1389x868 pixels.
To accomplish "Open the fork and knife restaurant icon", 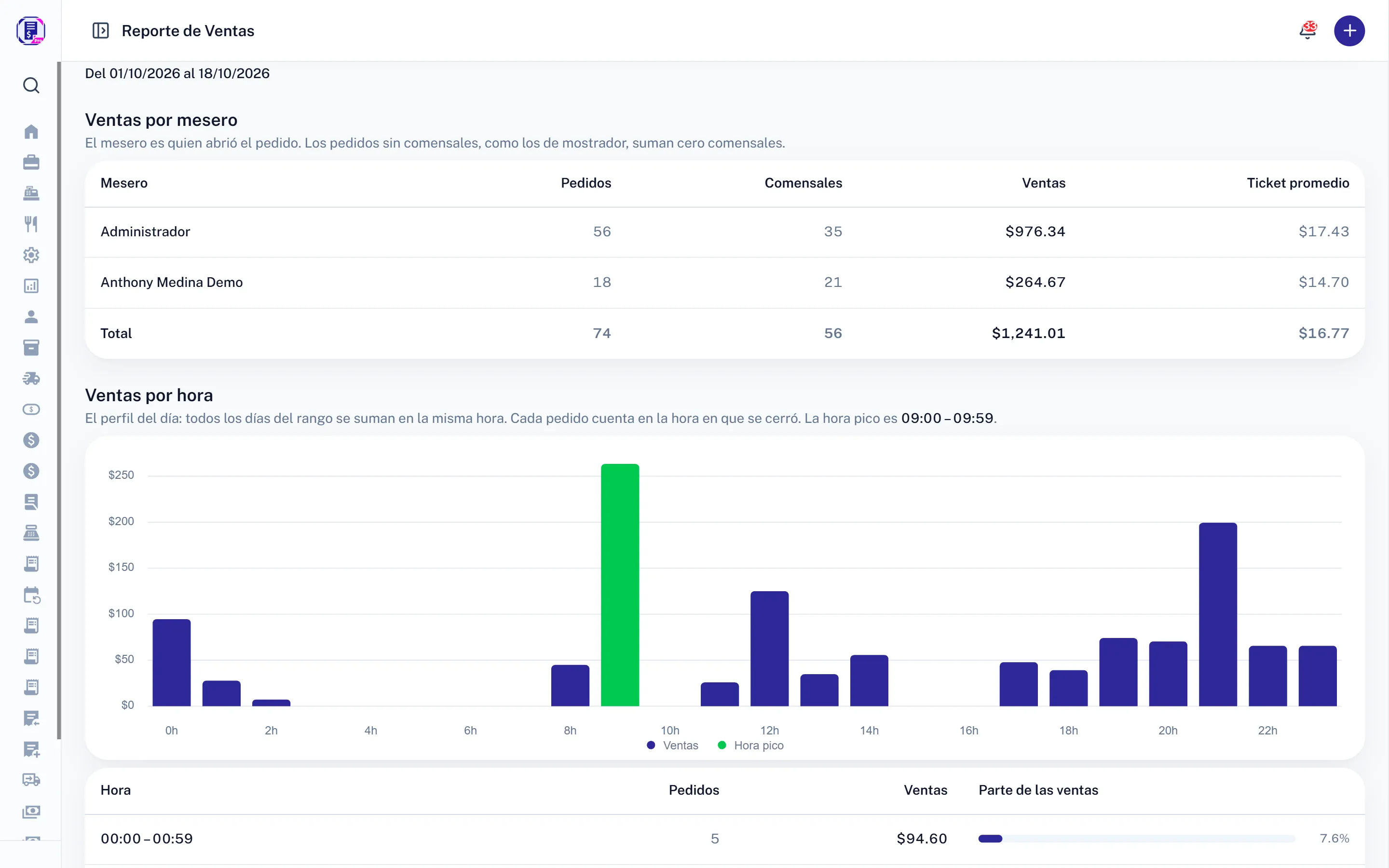I will (x=31, y=224).
